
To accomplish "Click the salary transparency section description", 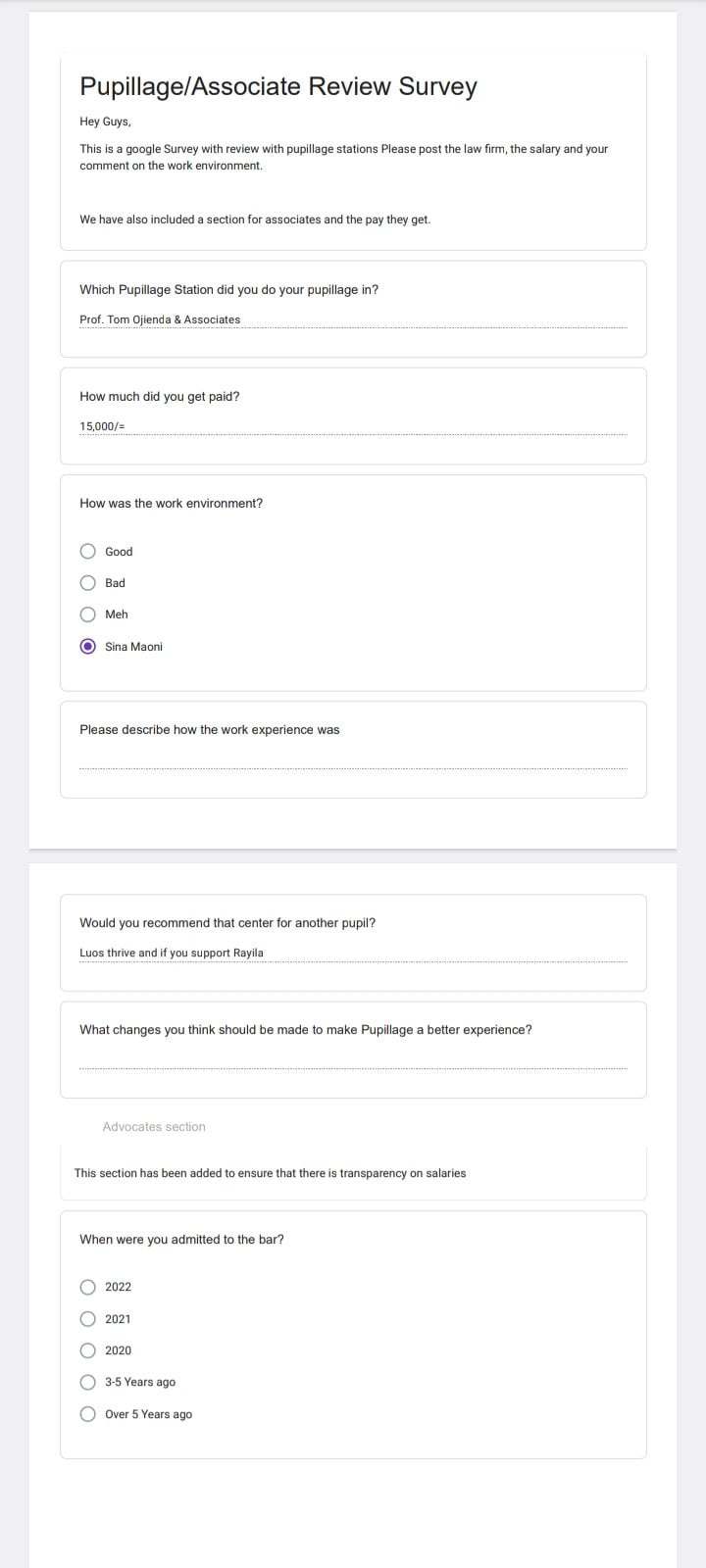I will tap(270, 1173).
